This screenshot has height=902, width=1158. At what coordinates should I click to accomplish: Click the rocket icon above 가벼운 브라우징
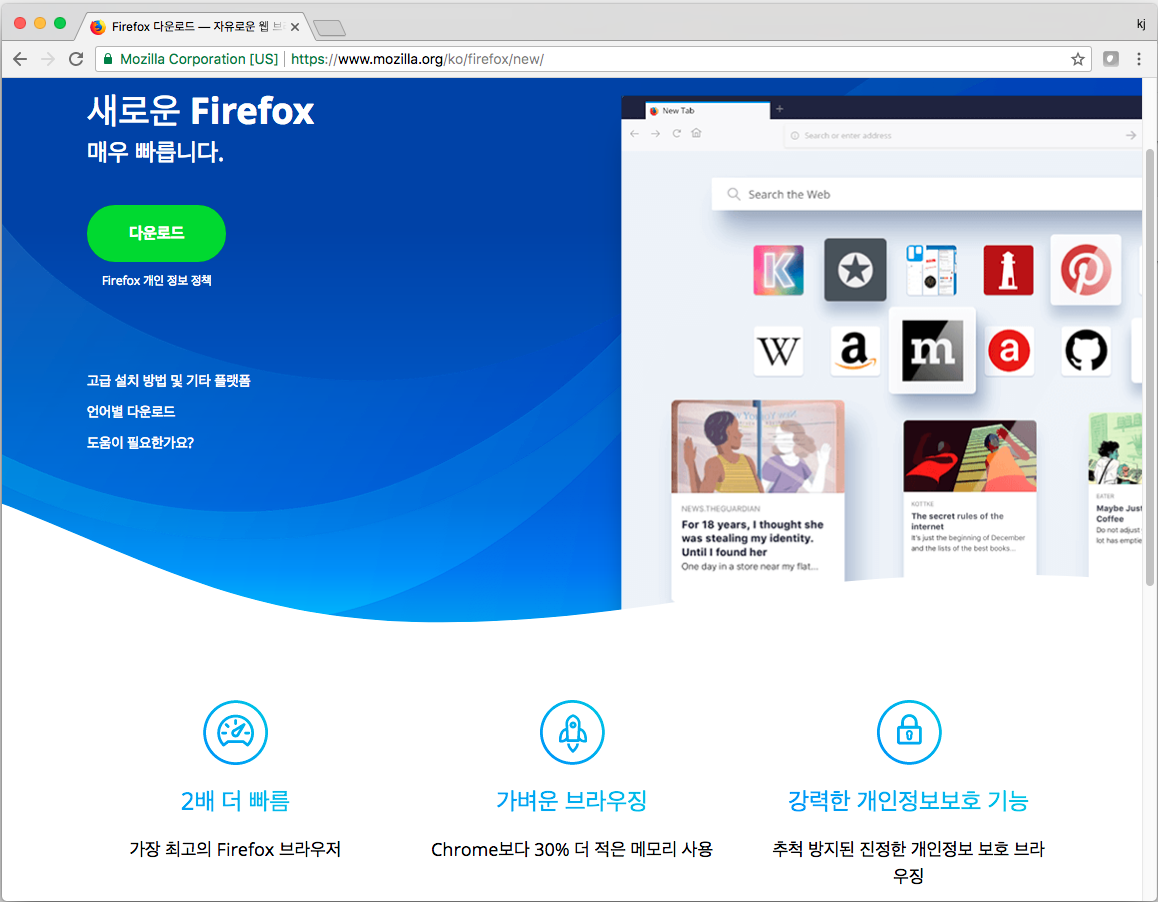(572, 733)
